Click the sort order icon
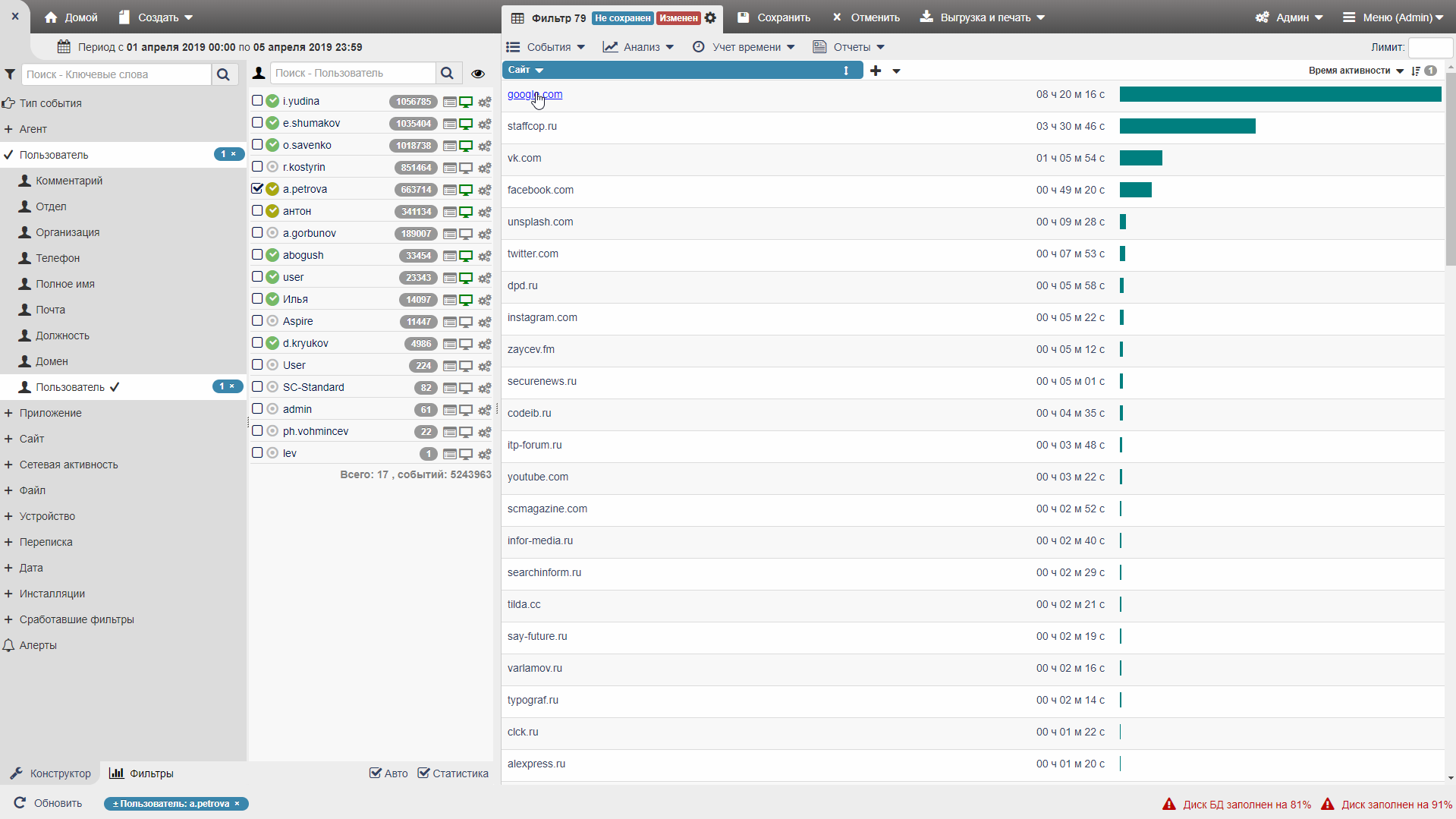This screenshot has height=819, width=1456. click(1416, 71)
